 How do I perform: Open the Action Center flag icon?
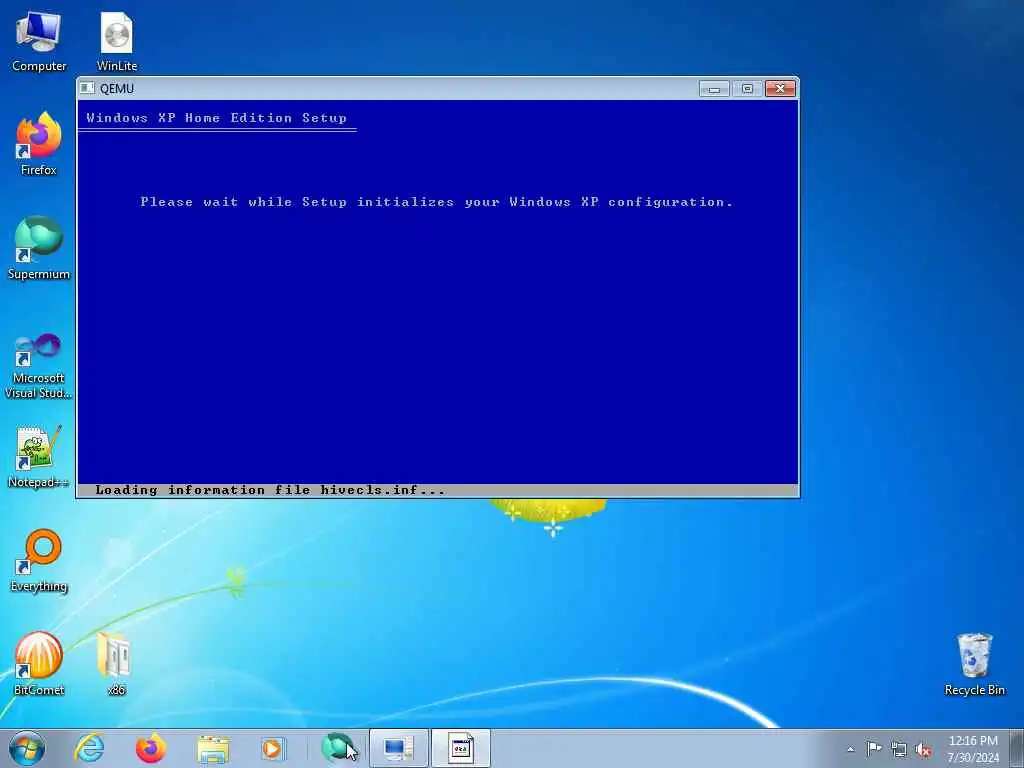pos(874,748)
